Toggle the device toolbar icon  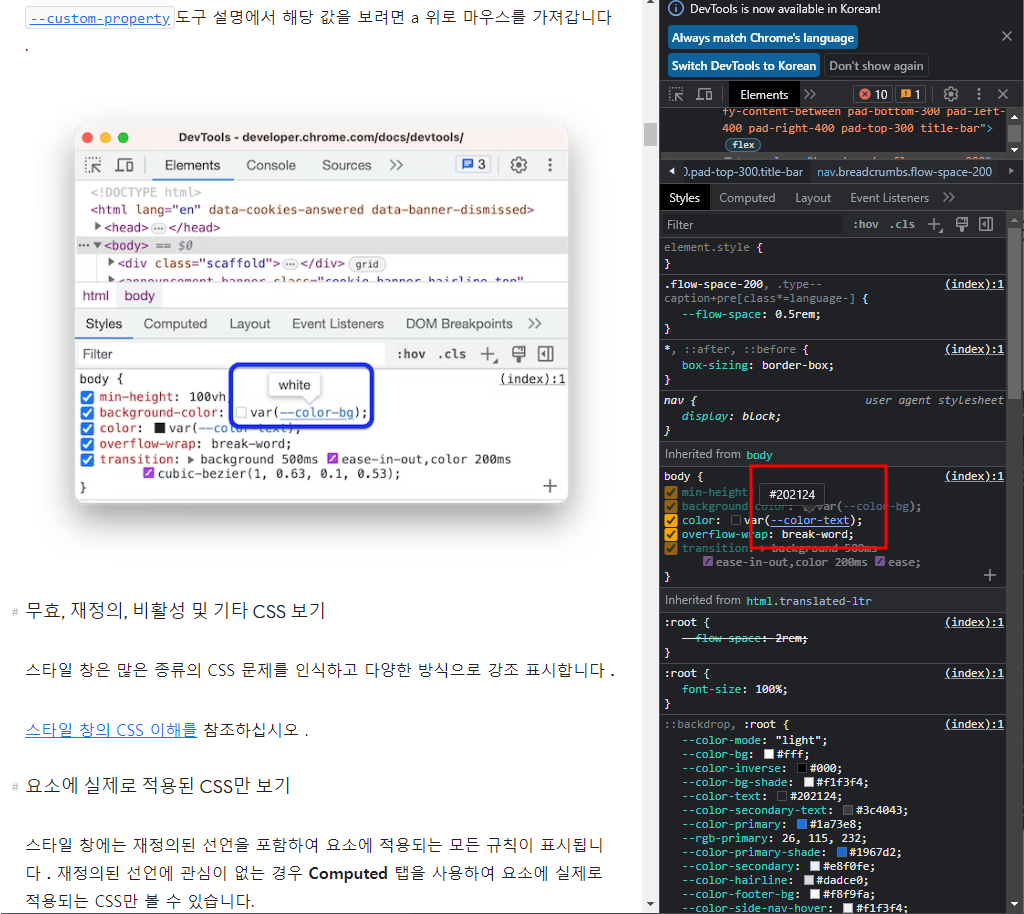pos(704,94)
